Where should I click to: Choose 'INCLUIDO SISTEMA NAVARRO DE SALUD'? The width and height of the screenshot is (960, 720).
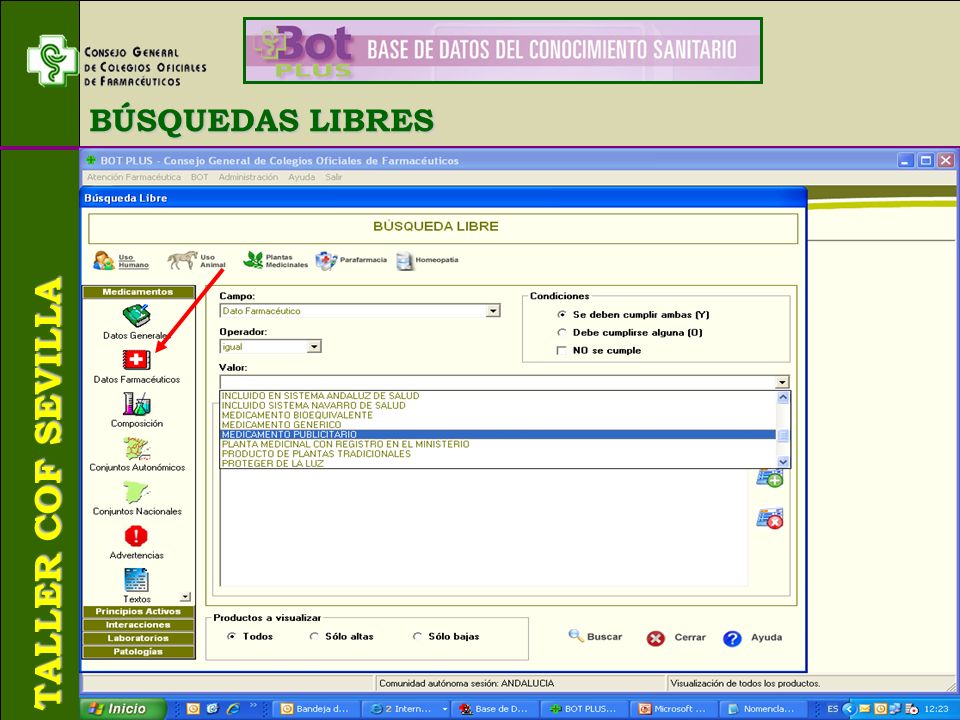coord(498,405)
